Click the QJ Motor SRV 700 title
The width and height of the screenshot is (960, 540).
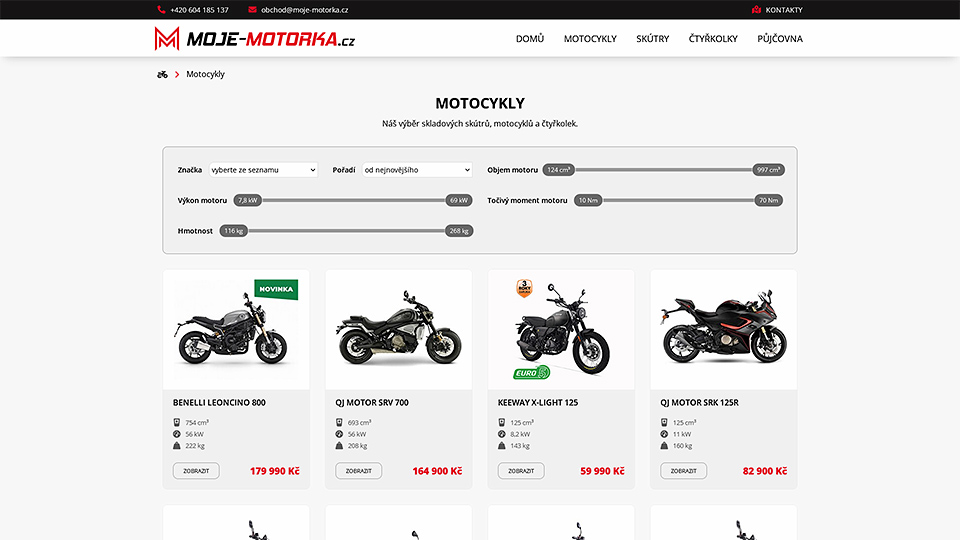[x=372, y=402]
